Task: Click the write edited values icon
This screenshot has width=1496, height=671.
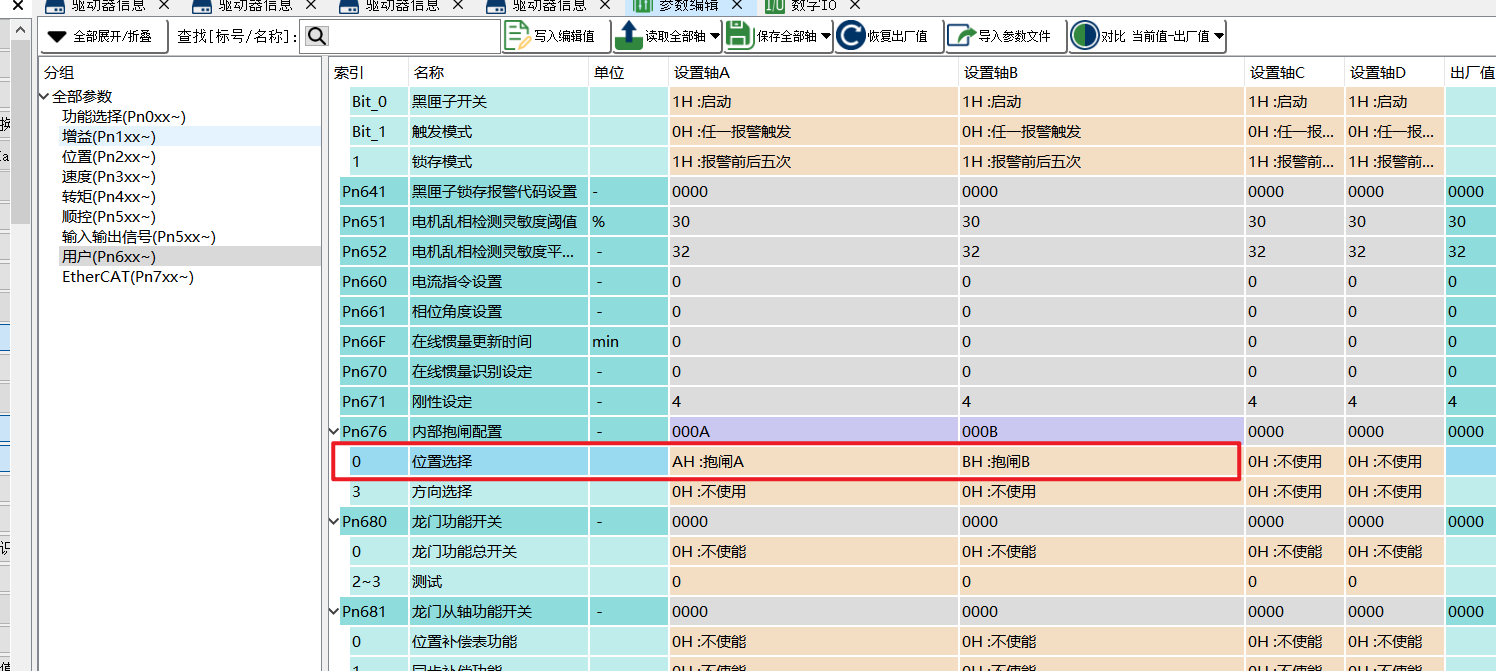Action: (518, 36)
